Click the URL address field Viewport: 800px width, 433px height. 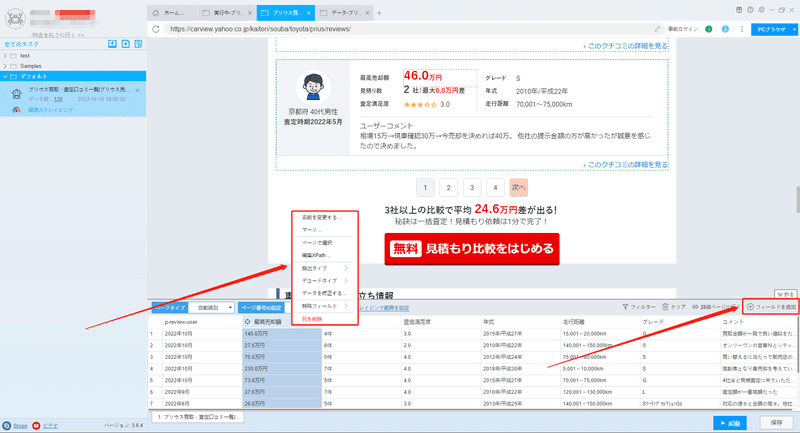tap(408, 29)
